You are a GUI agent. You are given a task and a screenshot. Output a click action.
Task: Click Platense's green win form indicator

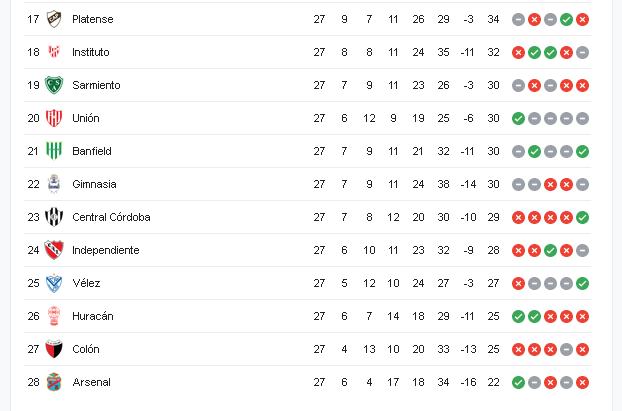[566, 19]
